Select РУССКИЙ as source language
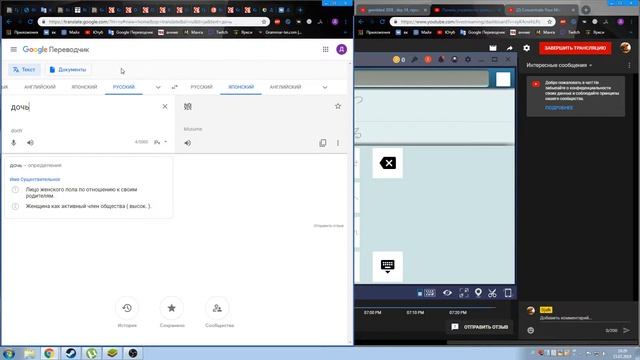This screenshot has height=360, width=640. 124,87
